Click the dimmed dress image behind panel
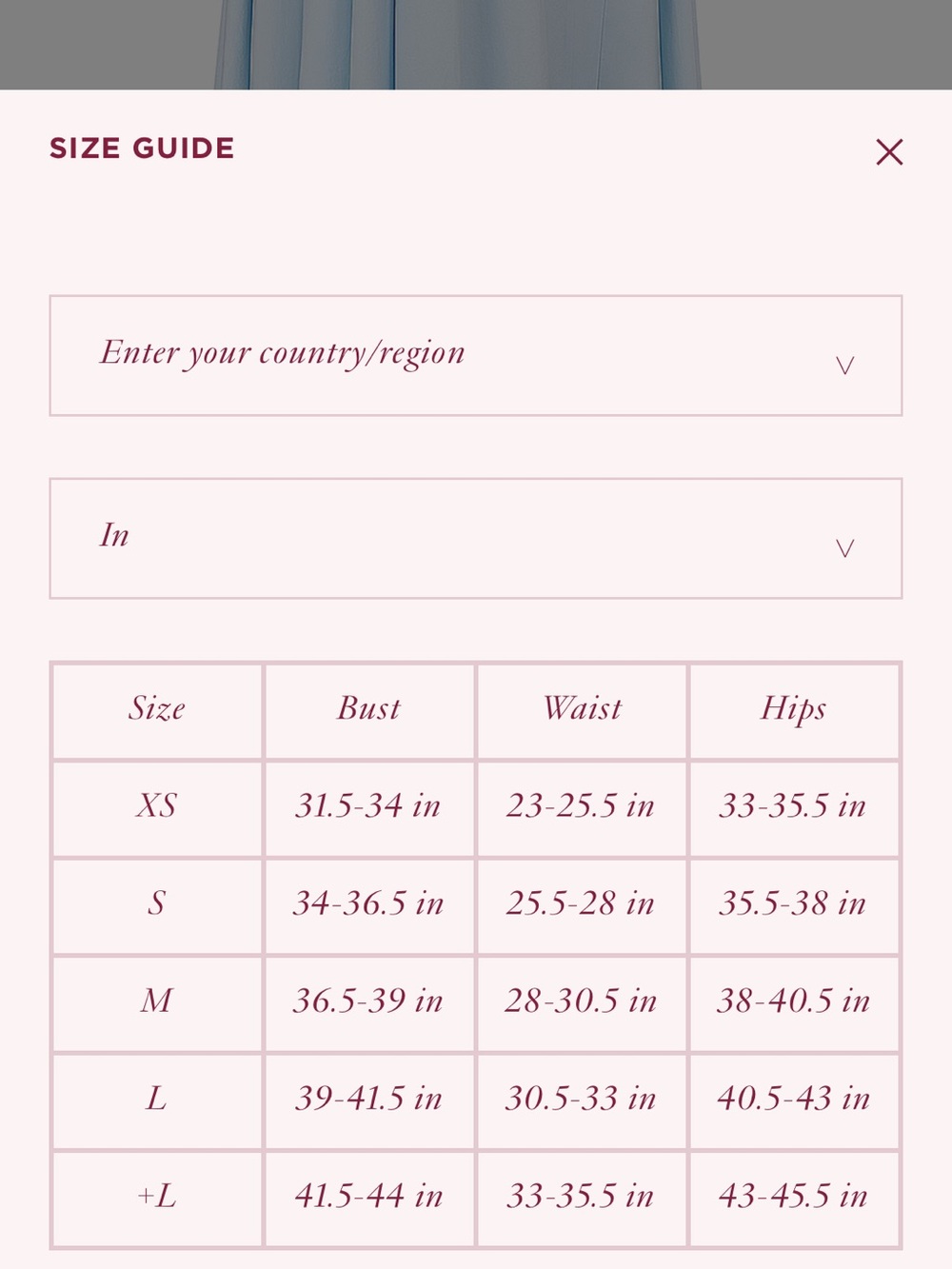 pyautogui.click(x=457, y=45)
